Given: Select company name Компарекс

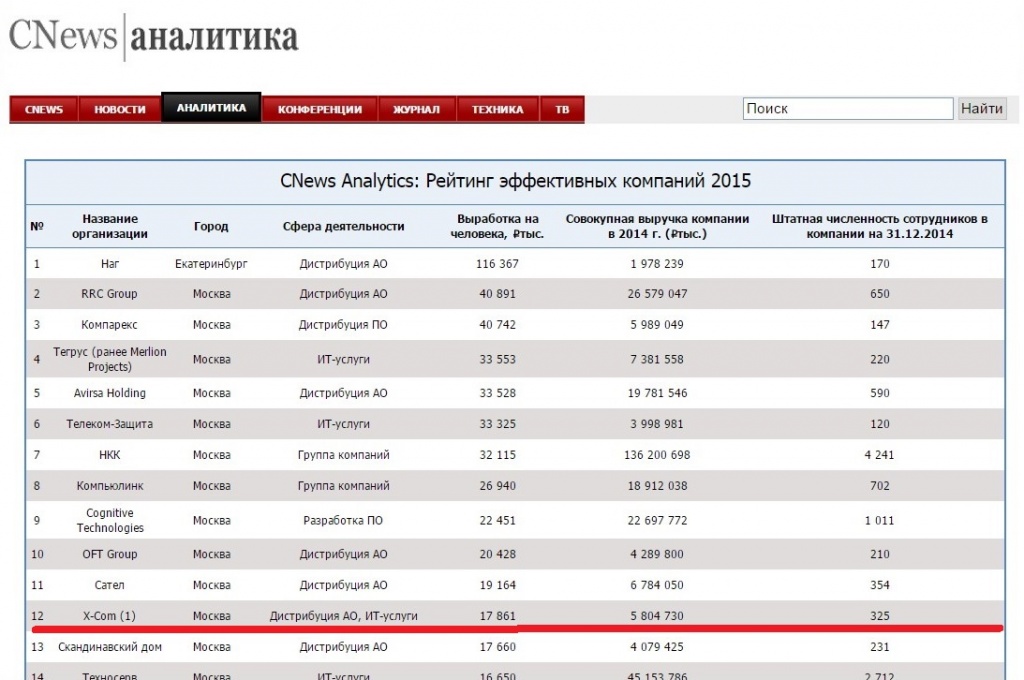Looking at the screenshot, I should coord(109,325).
